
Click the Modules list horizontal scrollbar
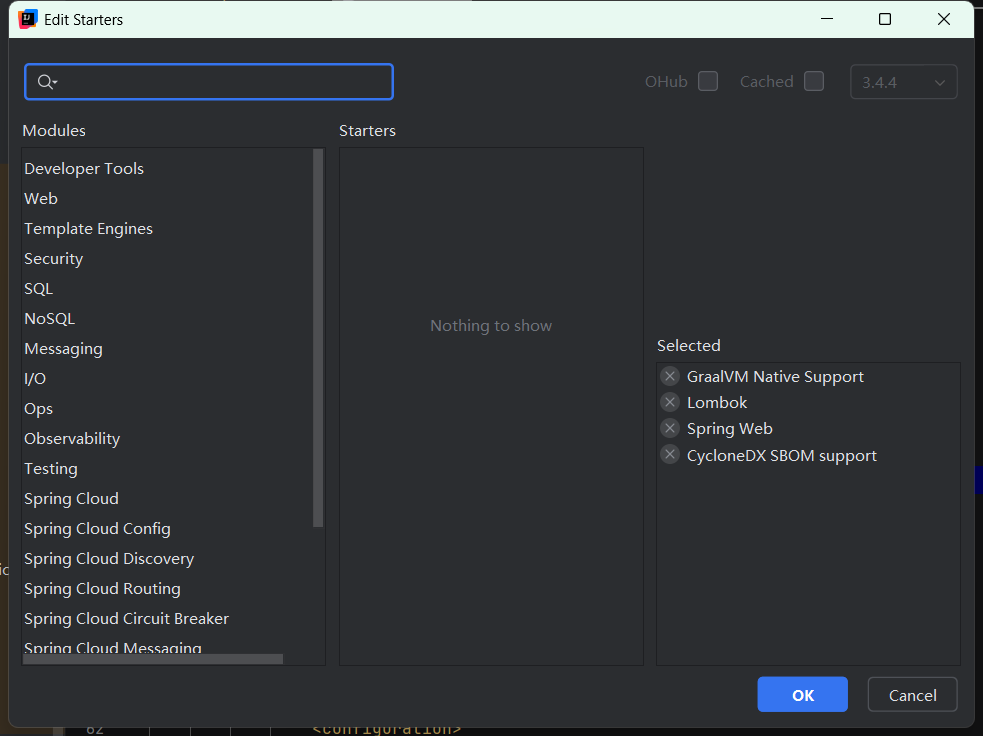point(153,659)
